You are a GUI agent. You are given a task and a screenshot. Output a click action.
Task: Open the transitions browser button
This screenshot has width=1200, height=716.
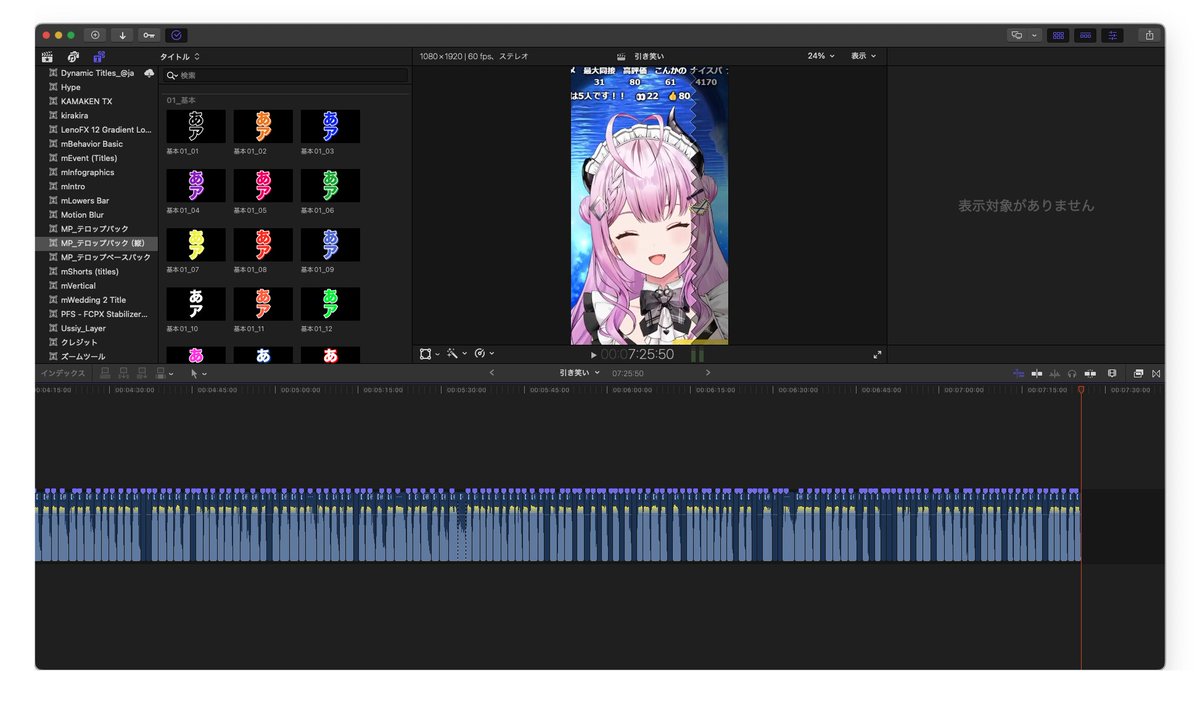pyautogui.click(x=1156, y=373)
